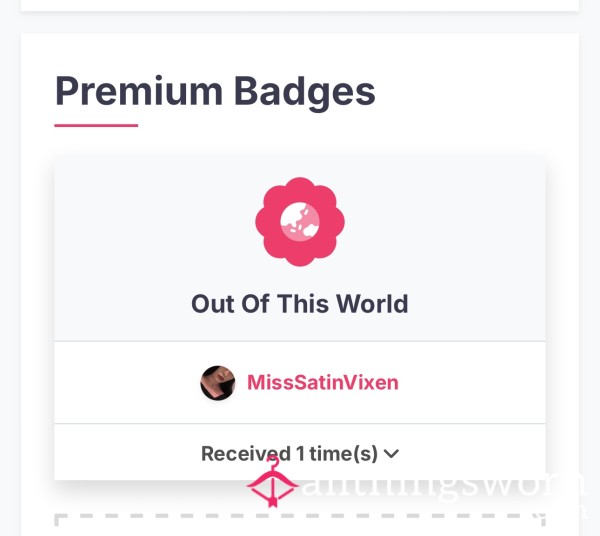The height and width of the screenshot is (536, 600).
Task: Visit the MissSatinVixen profile link
Action: point(323,383)
